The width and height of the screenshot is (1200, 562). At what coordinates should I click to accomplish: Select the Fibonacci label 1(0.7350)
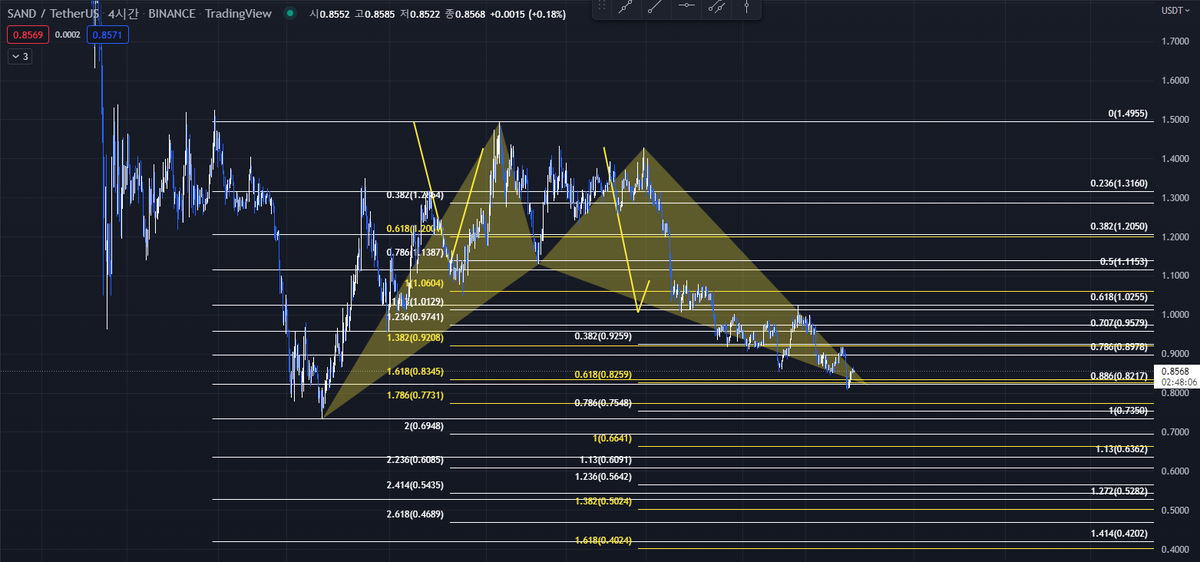tap(1128, 410)
